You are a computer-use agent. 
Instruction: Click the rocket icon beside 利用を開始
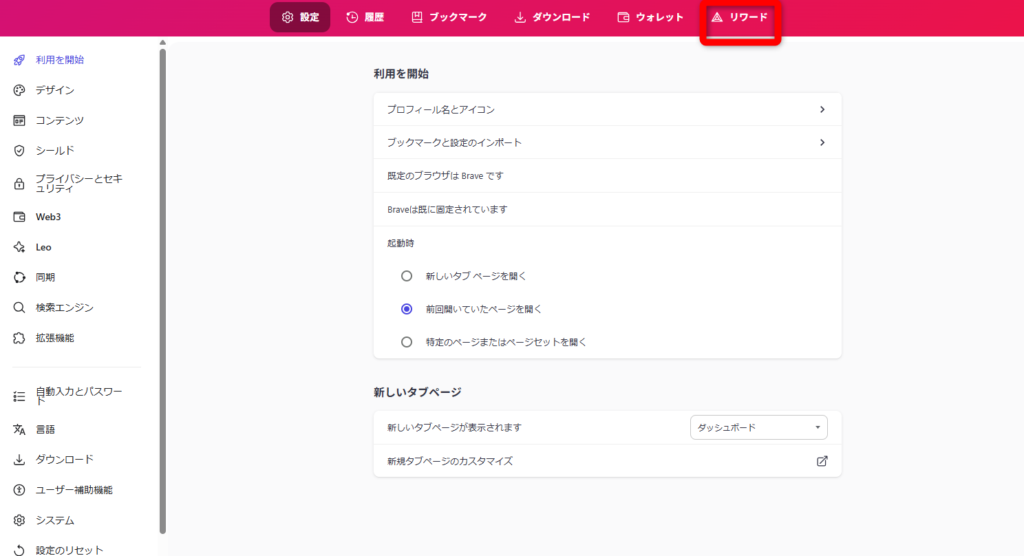coord(18,60)
